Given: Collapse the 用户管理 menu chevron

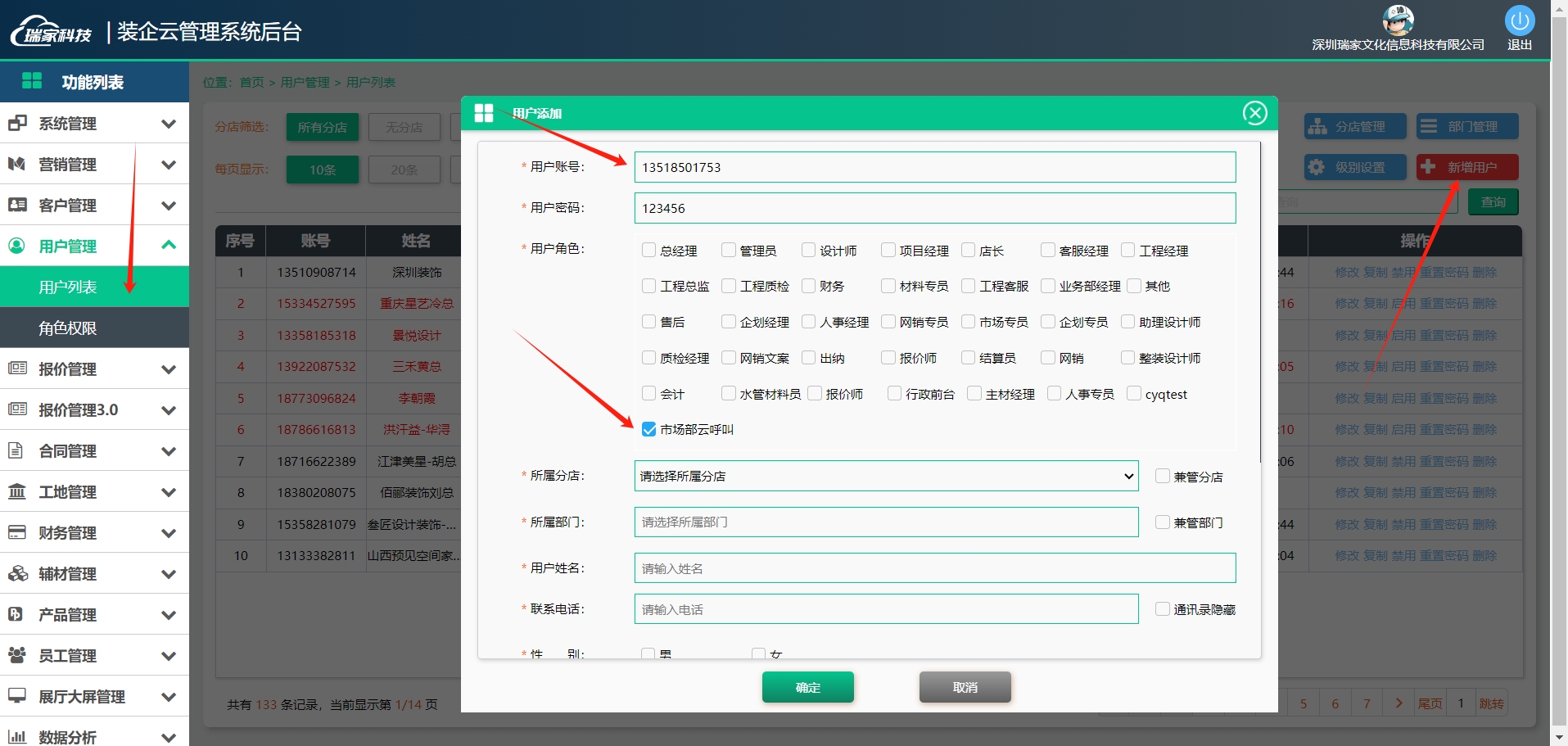Looking at the screenshot, I should pyautogui.click(x=169, y=245).
